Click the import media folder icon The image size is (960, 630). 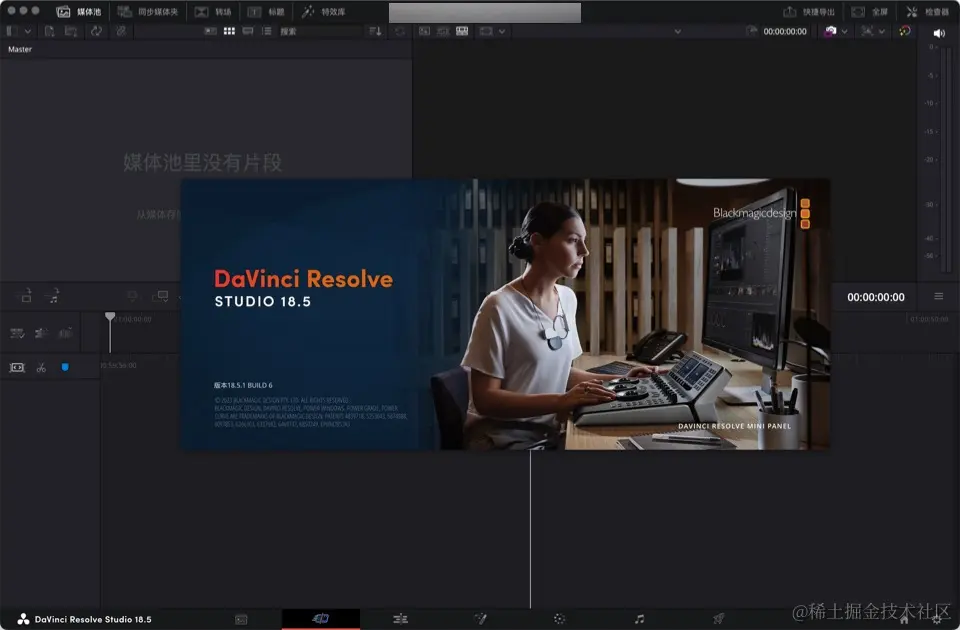click(71, 31)
